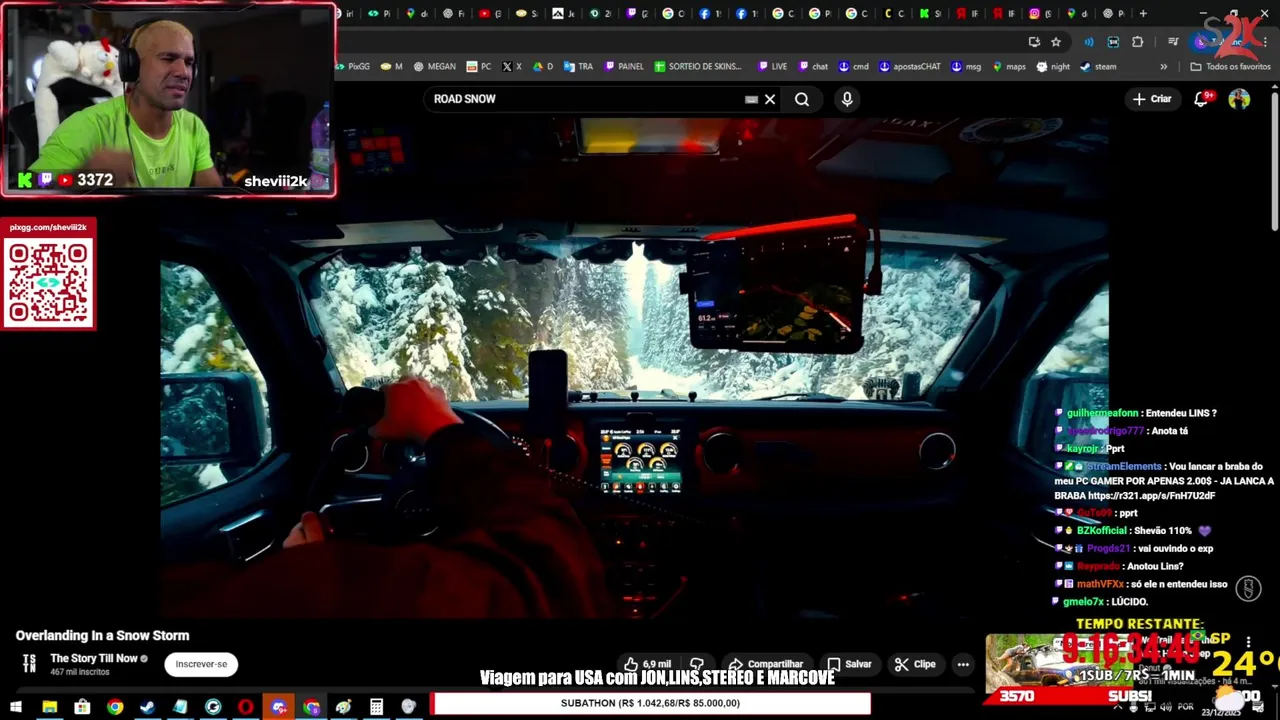This screenshot has height=720, width=1280.
Task: Switch to the Twitch tab
Action: pos(636,14)
